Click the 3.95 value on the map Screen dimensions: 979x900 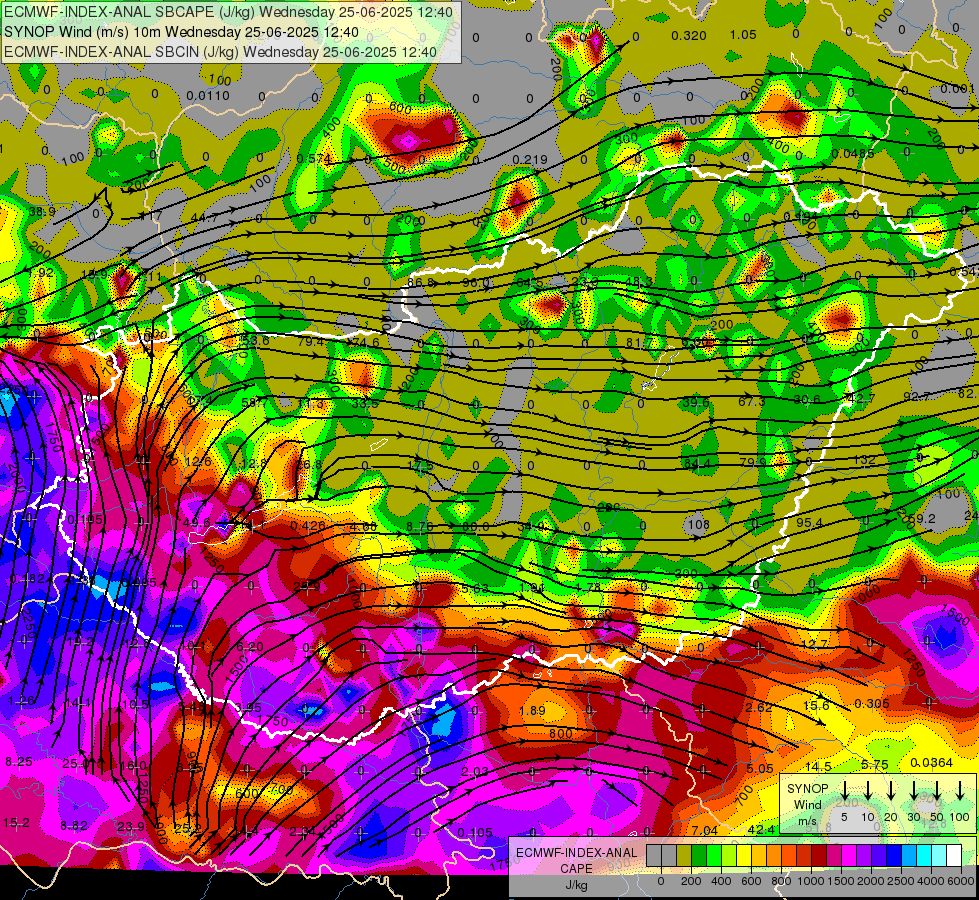pos(248,708)
